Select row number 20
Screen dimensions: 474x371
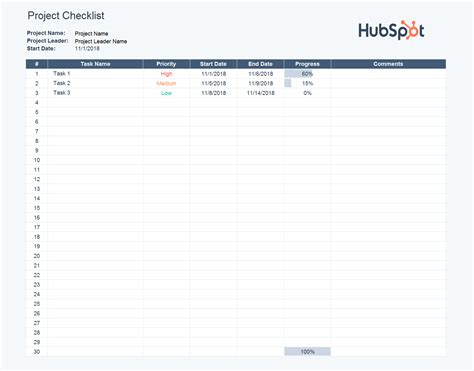pos(37,256)
